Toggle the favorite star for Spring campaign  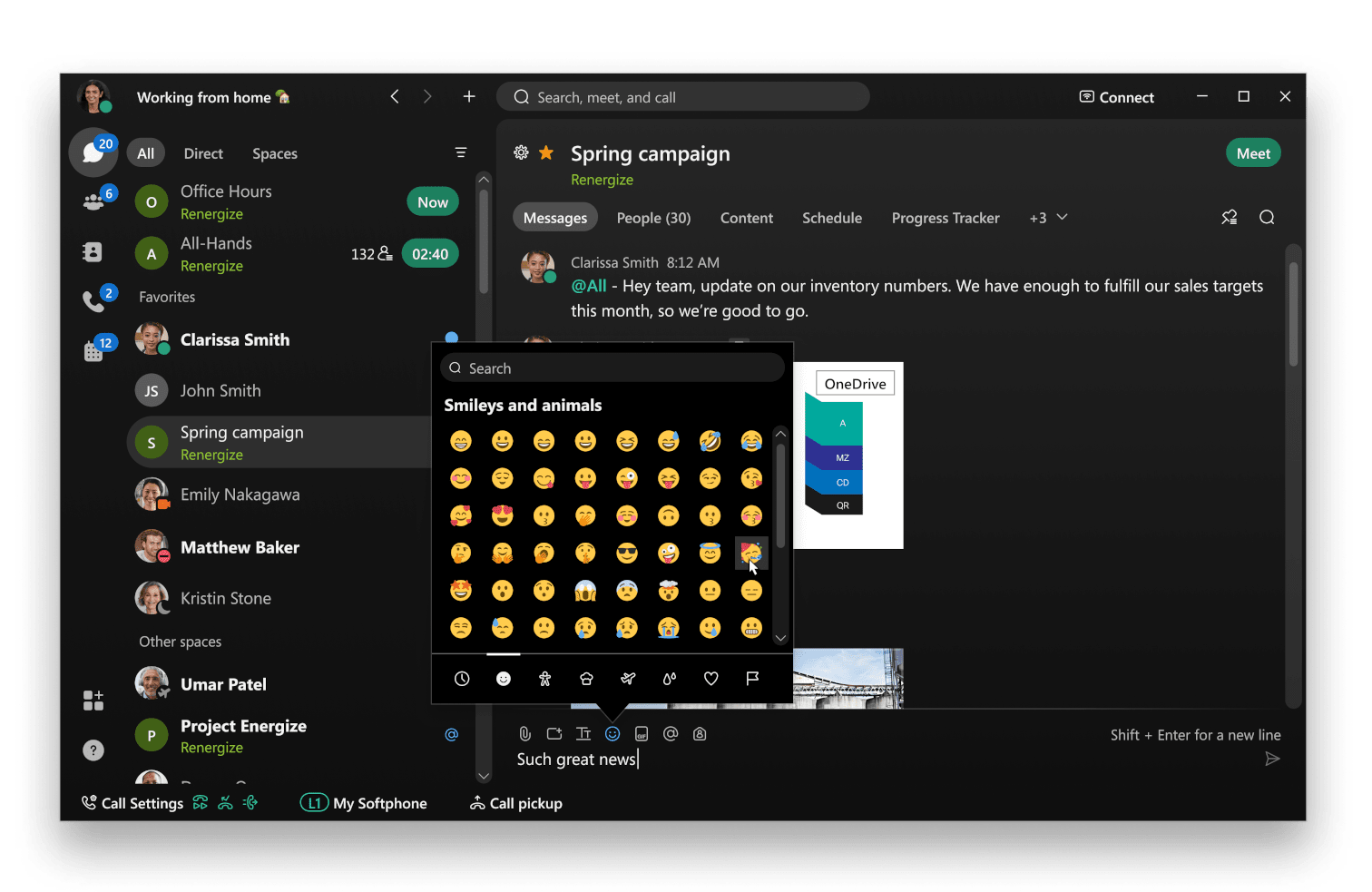coord(546,152)
